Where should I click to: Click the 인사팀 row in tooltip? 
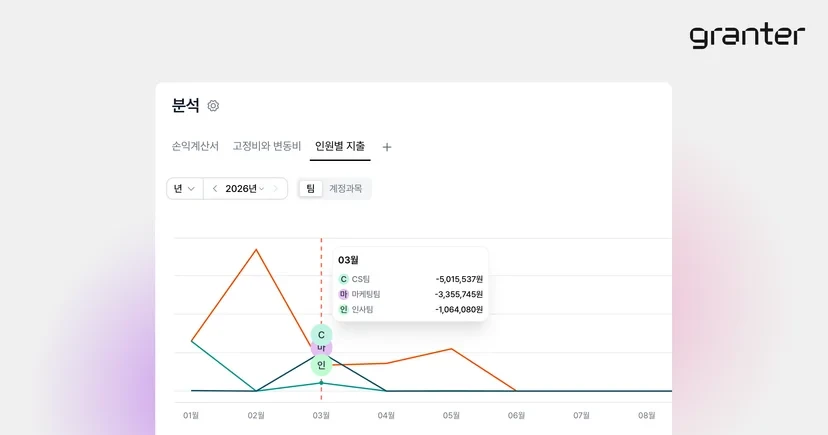pos(410,309)
